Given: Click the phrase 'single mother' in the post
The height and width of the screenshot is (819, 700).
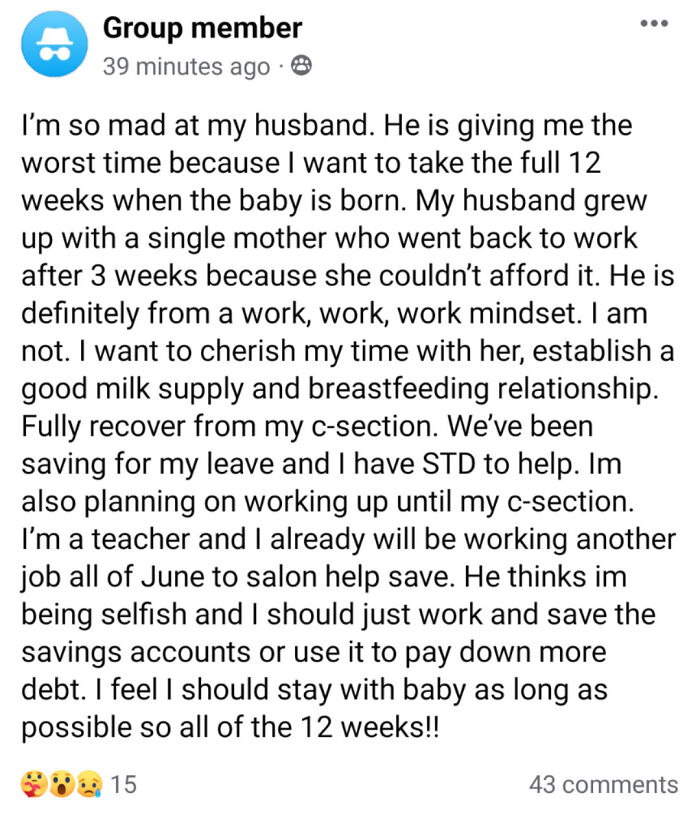Looking at the screenshot, I should (237, 239).
